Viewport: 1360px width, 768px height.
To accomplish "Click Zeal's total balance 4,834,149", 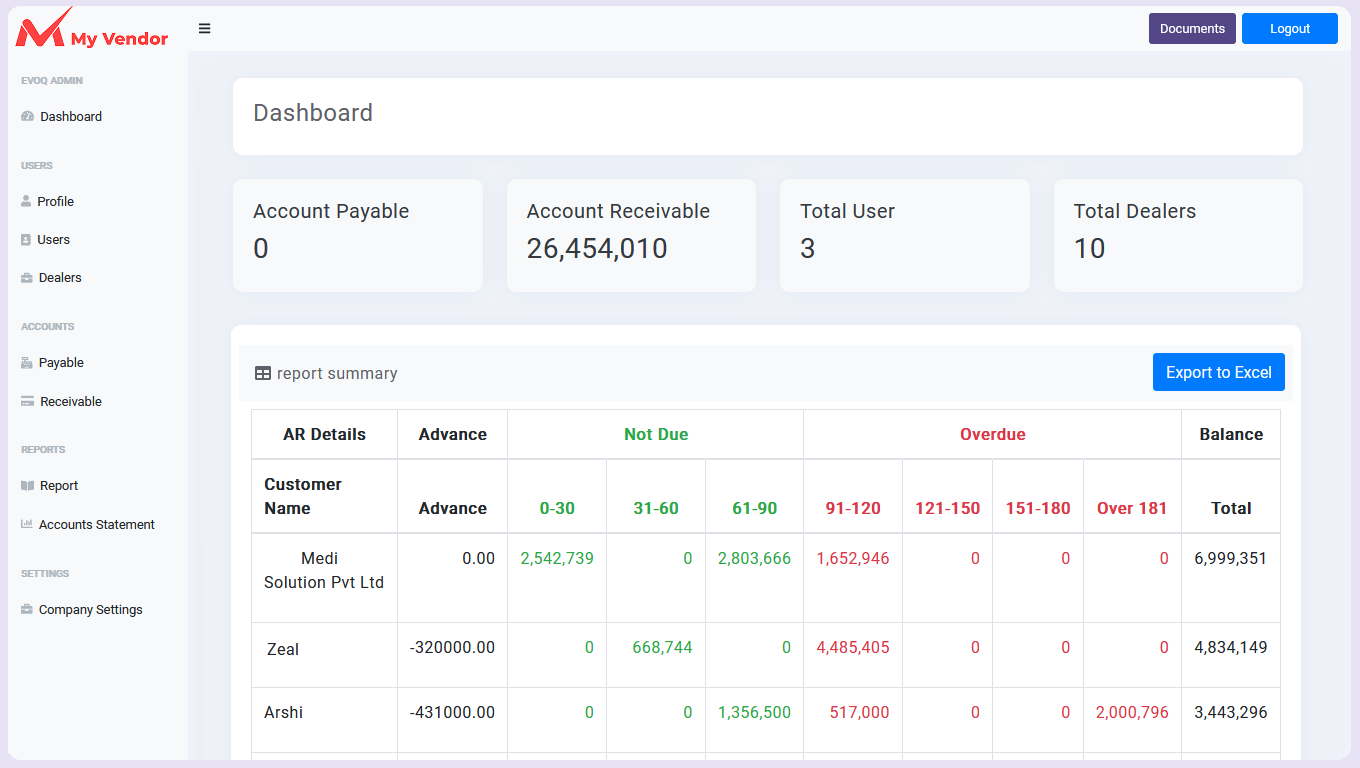I will tap(1230, 648).
